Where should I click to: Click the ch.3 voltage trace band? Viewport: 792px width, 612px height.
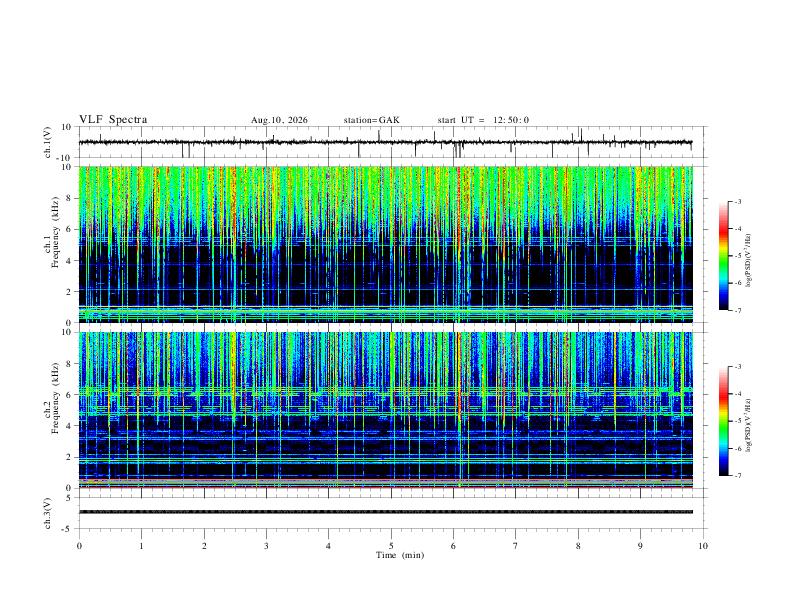click(385, 512)
